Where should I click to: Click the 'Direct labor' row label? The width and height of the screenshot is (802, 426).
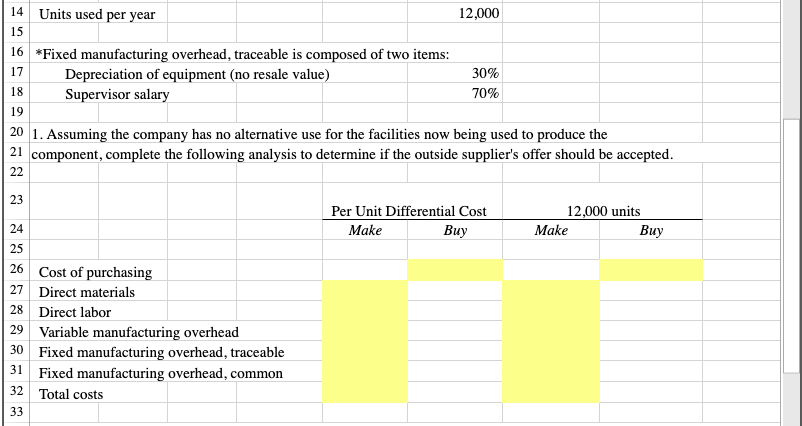pyautogui.click(x=75, y=312)
